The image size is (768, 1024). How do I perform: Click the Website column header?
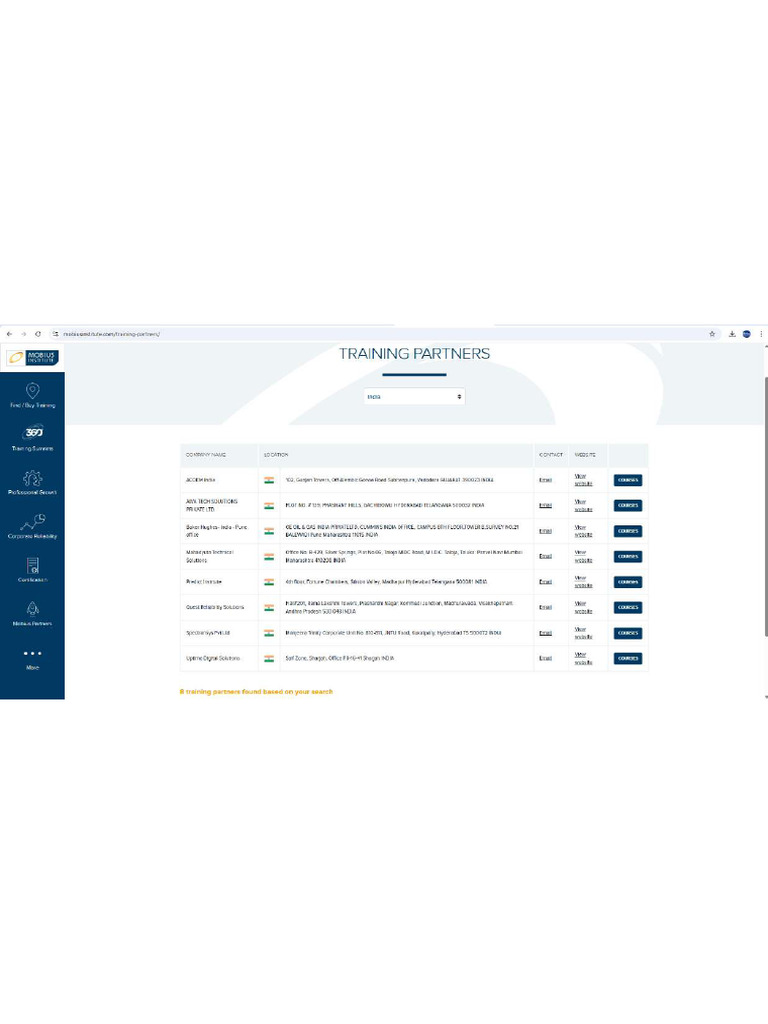pos(585,455)
